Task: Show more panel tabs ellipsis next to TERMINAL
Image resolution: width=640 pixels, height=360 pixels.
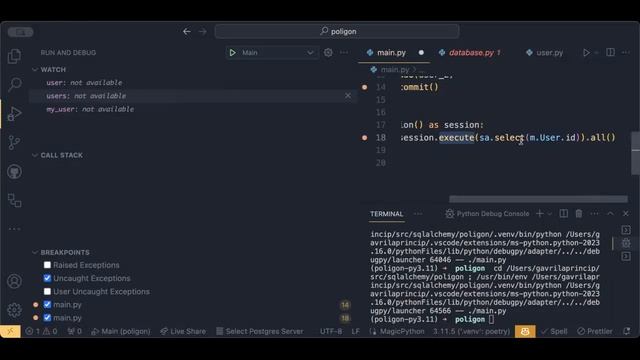Action: pos(418,214)
